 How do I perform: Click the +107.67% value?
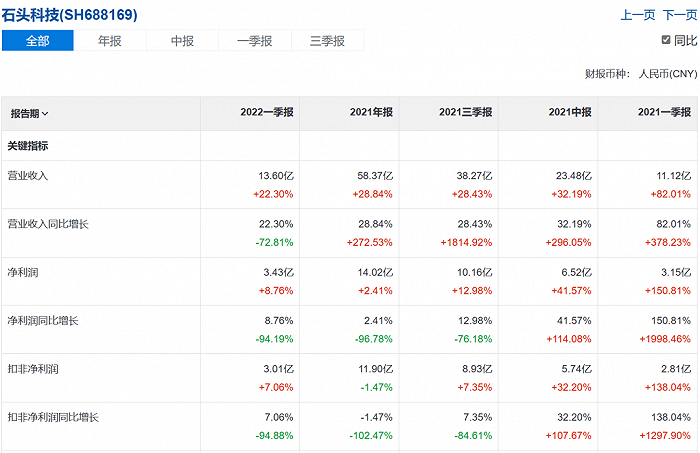click(568, 436)
